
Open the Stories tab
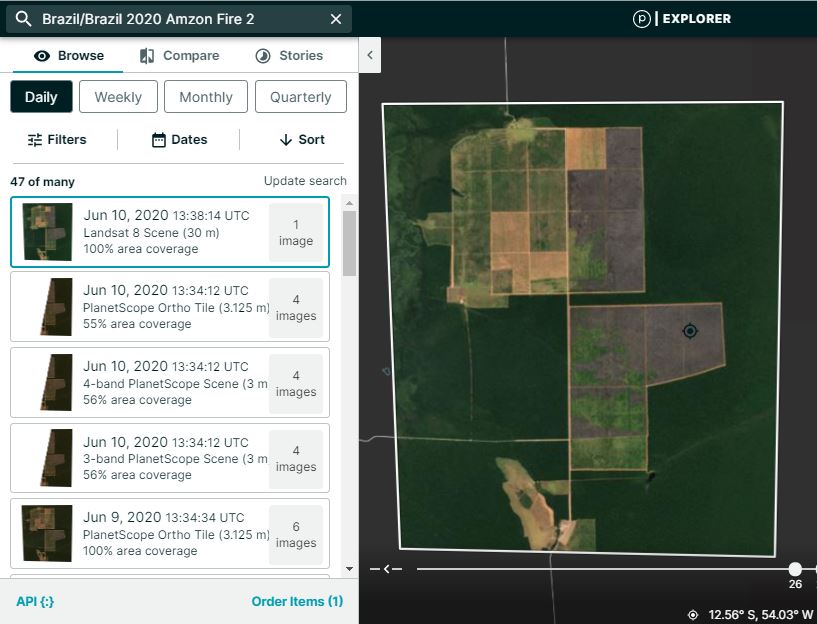click(289, 55)
